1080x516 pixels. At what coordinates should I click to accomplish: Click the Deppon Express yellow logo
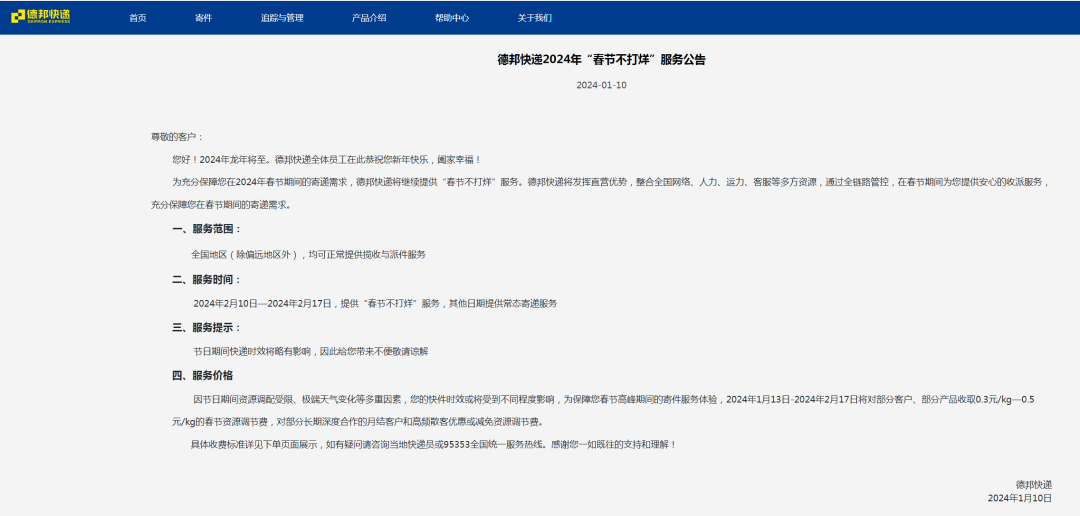pos(41,16)
